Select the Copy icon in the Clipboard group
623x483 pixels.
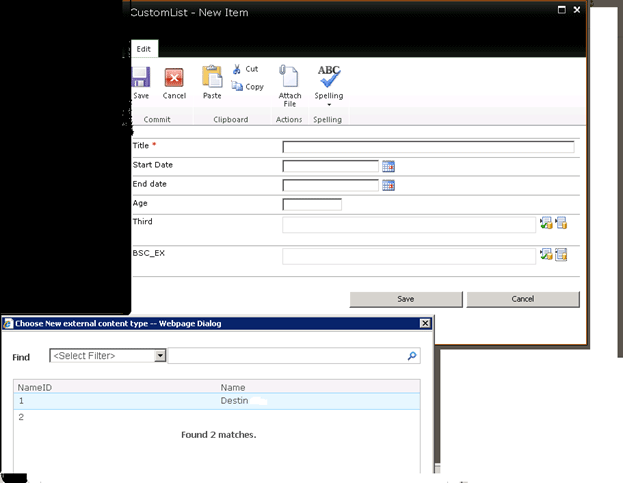237,86
